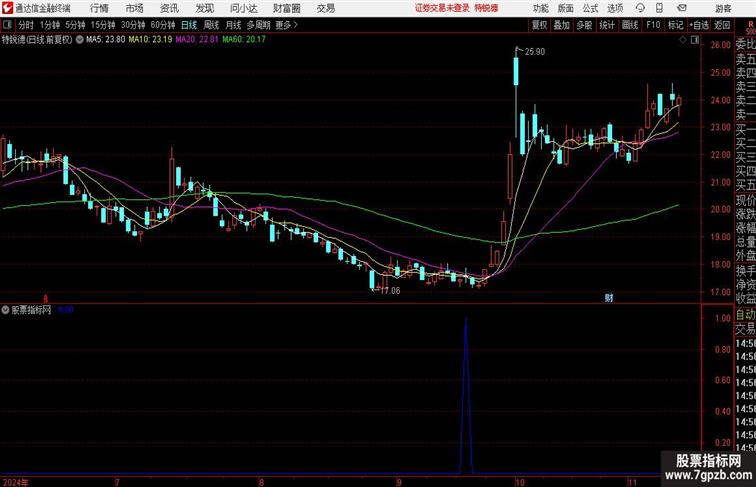The image size is (756, 487).
Task: Expand 更多 period options
Action: tap(286, 25)
